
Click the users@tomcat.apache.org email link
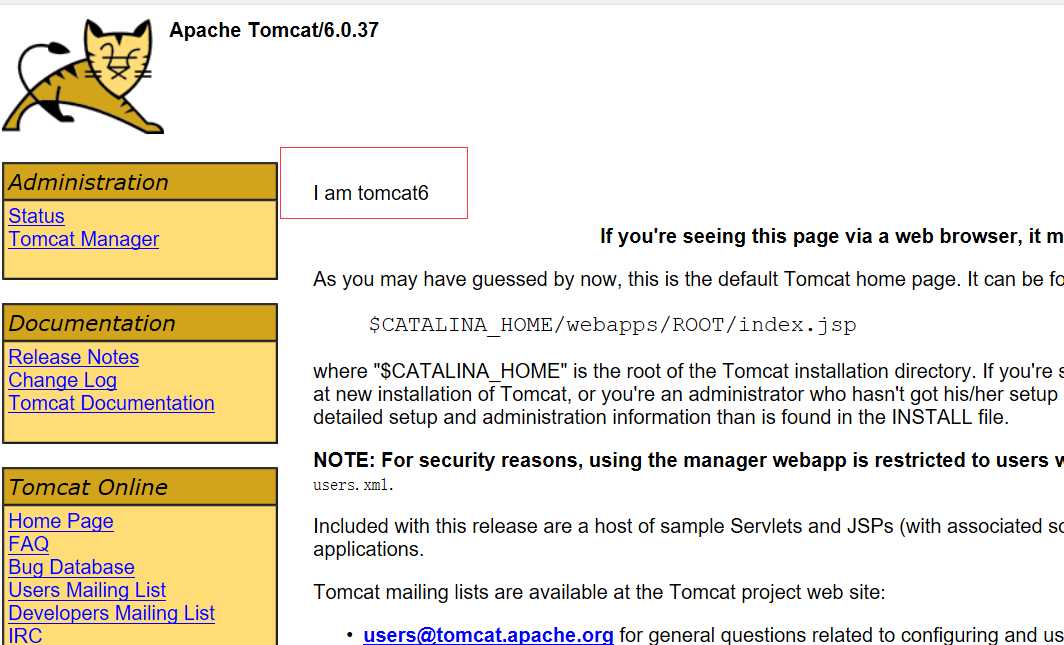489,636
